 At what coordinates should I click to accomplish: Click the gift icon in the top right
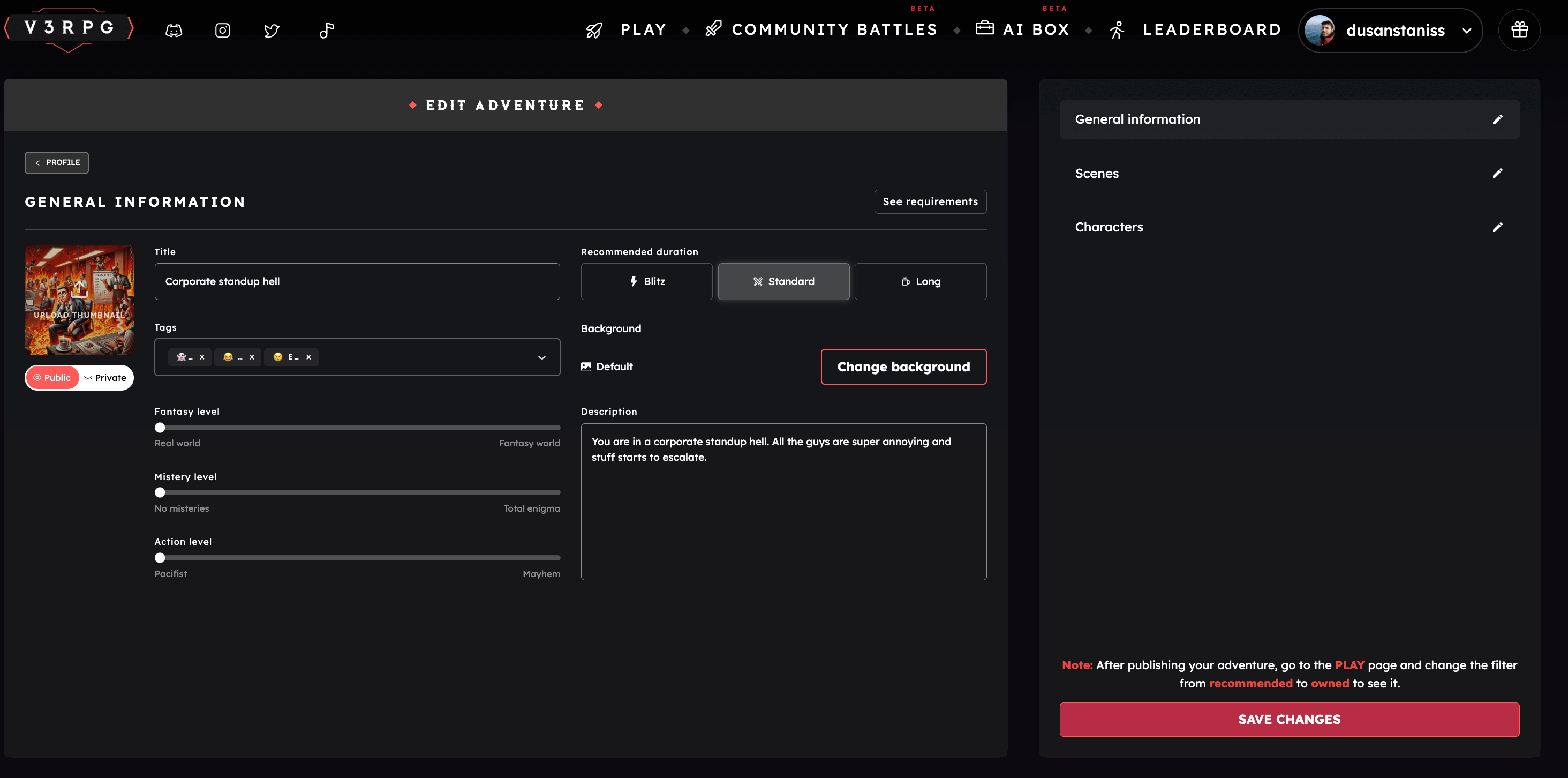pyautogui.click(x=1519, y=30)
